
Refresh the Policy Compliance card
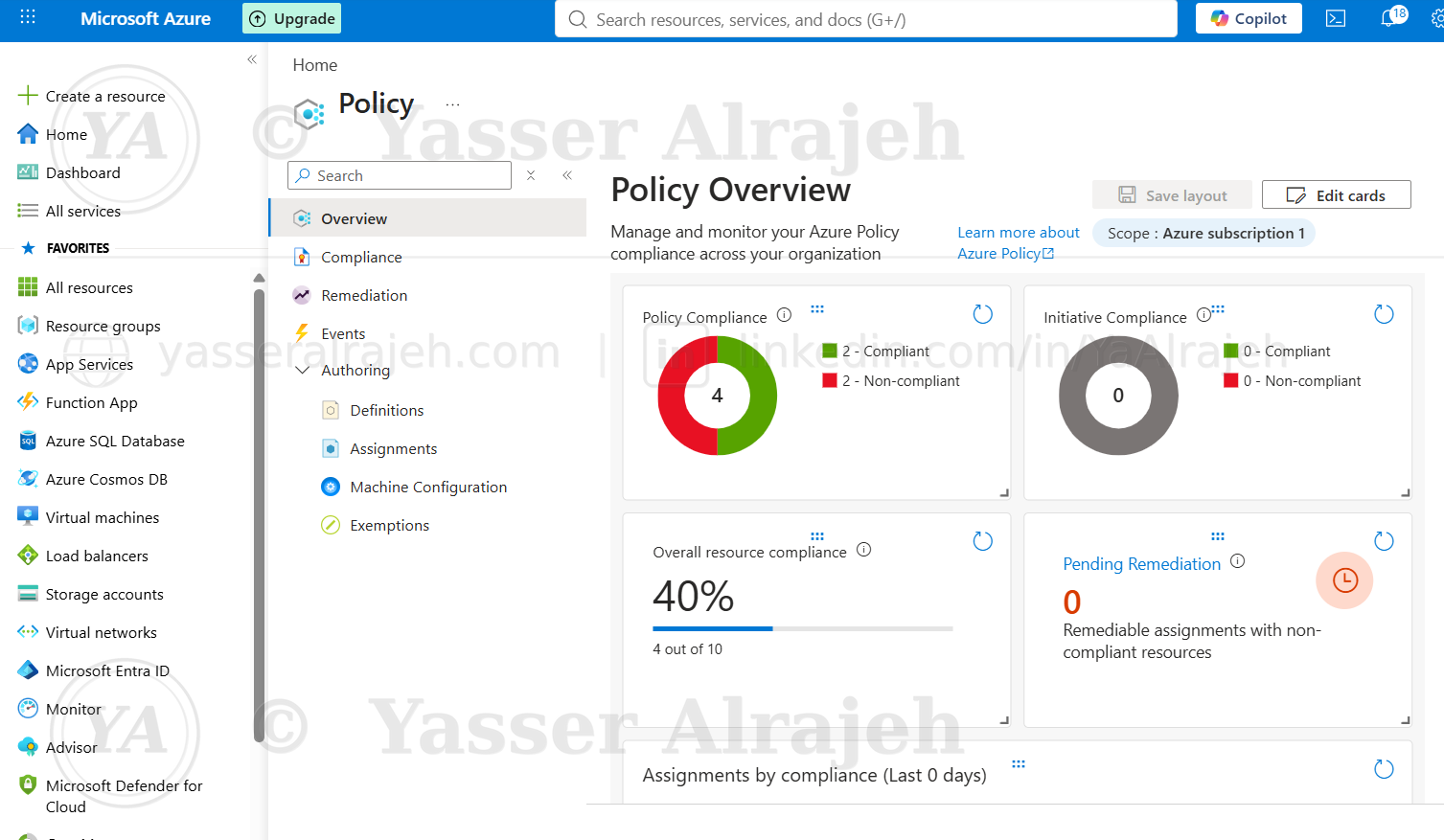pos(983,314)
